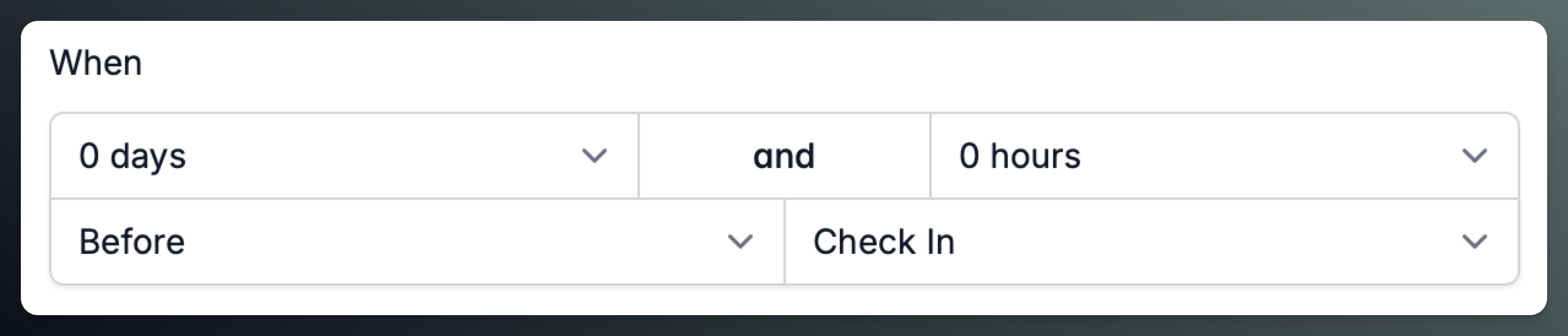The width and height of the screenshot is (1568, 336).
Task: Click the chevron beside "0 days"
Action: coord(594,156)
